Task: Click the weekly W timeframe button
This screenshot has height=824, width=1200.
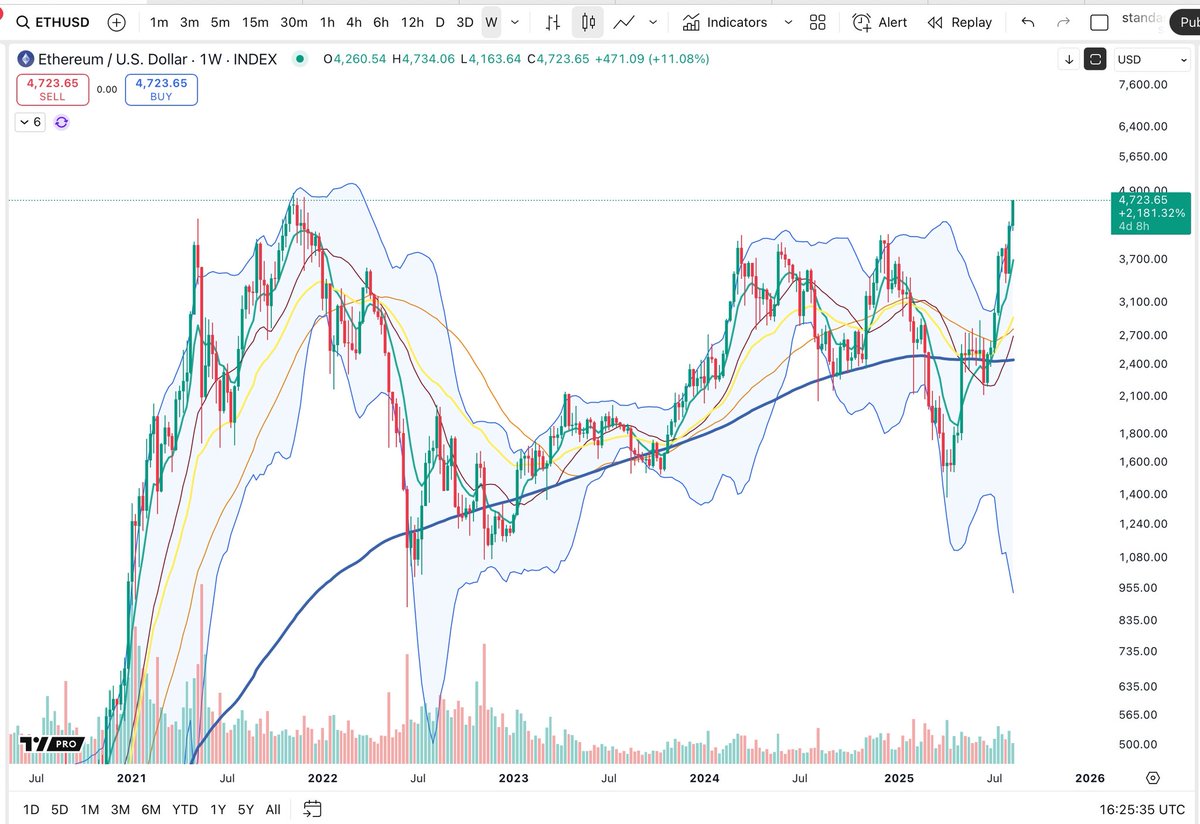Action: click(490, 22)
